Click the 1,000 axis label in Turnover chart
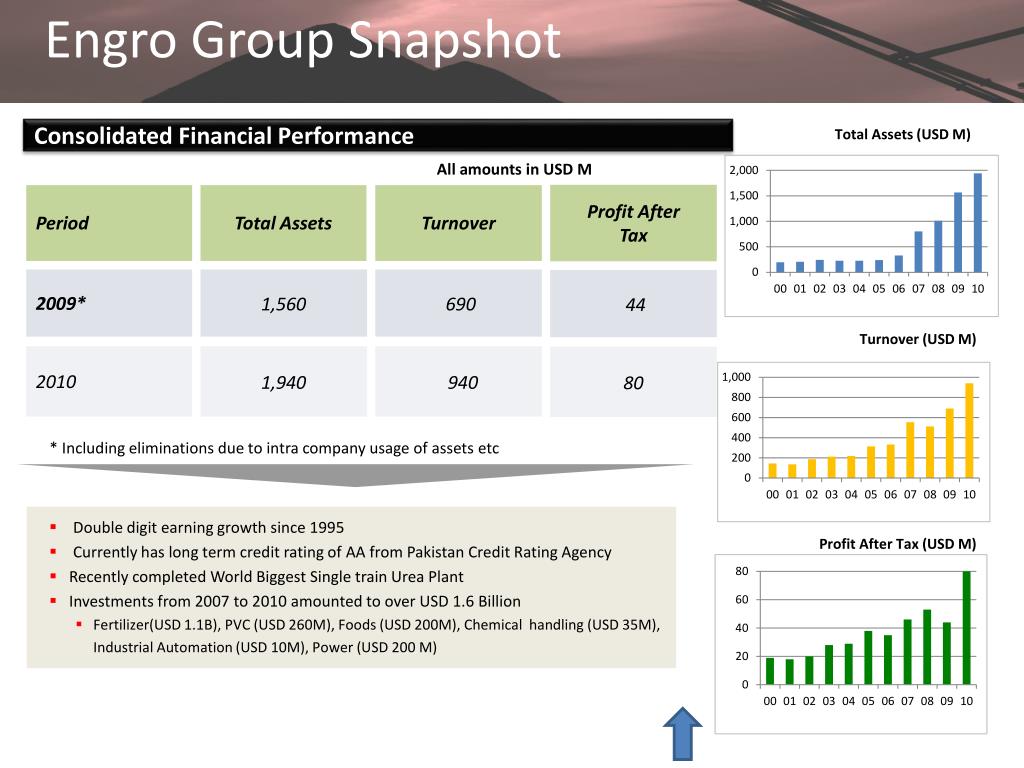Image resolution: width=1024 pixels, height=768 pixels. point(736,377)
